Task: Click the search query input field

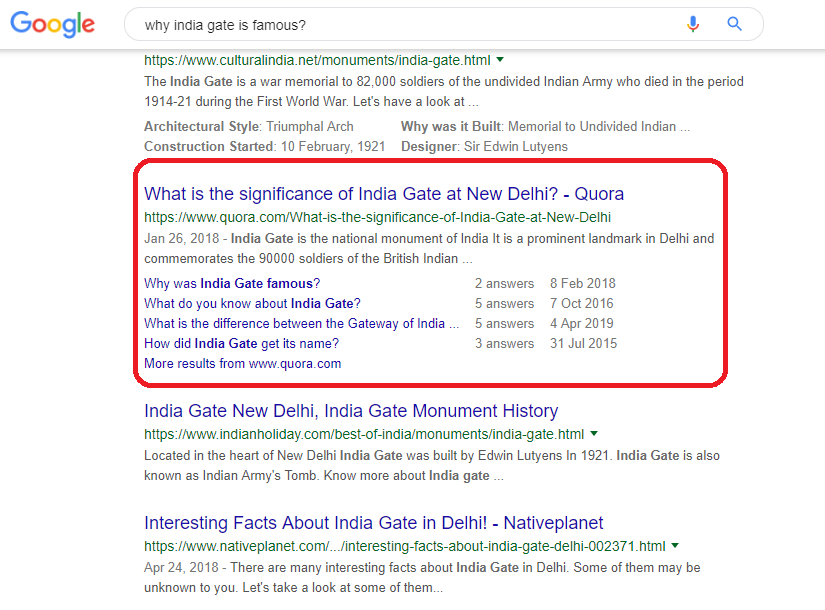Action: 400,24
